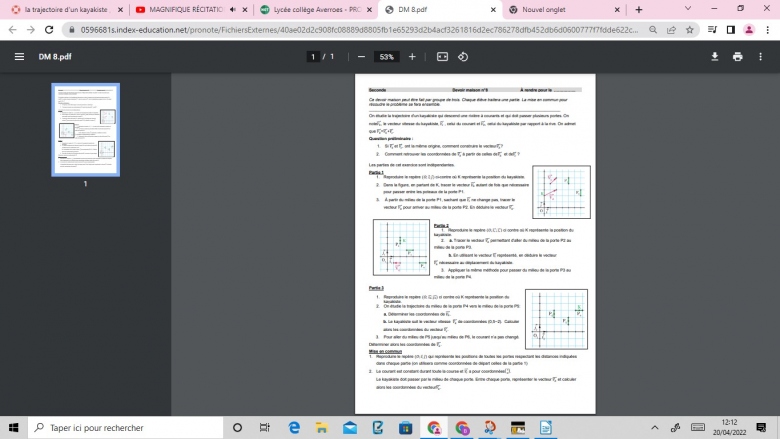Edit the PDF page number field
The width and height of the screenshot is (780, 439).
[313, 57]
